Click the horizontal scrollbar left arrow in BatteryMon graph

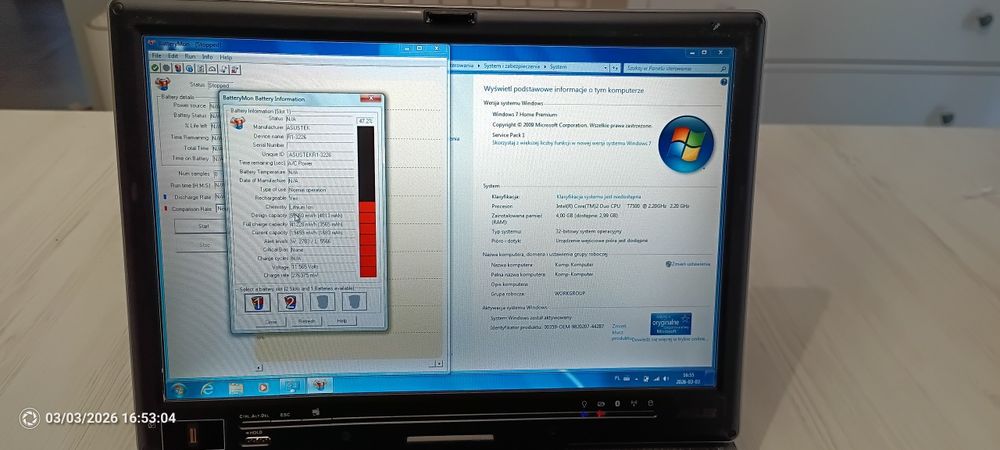(258, 368)
